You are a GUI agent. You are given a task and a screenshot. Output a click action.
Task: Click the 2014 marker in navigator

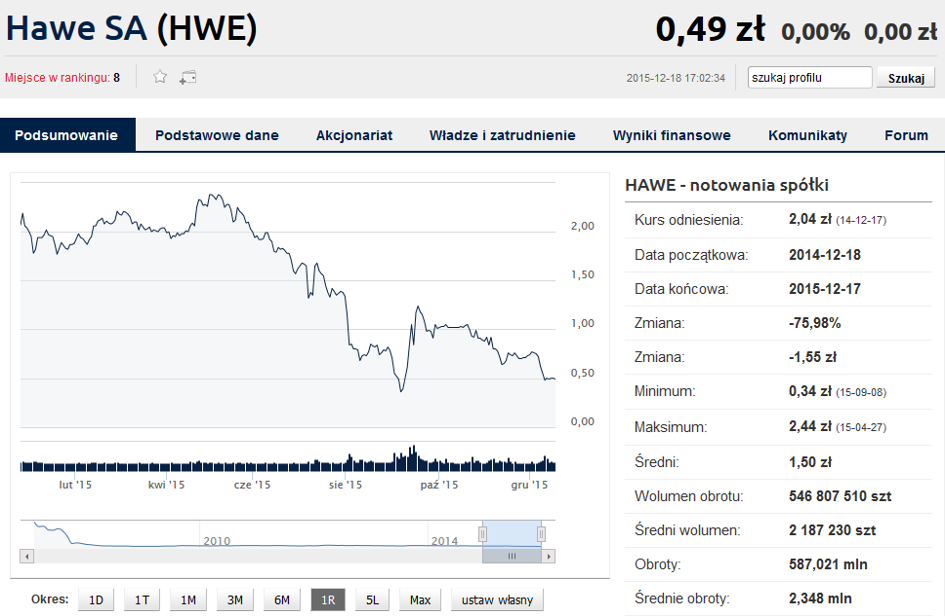[445, 541]
